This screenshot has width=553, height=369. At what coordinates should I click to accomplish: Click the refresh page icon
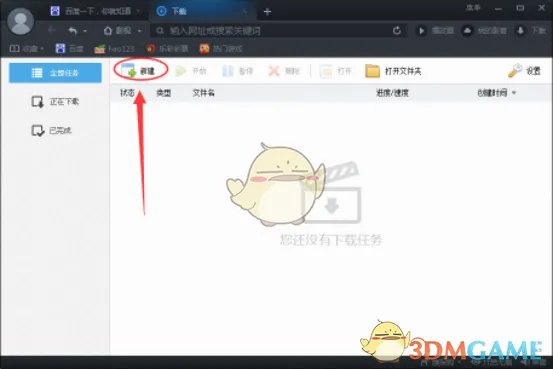click(397, 31)
